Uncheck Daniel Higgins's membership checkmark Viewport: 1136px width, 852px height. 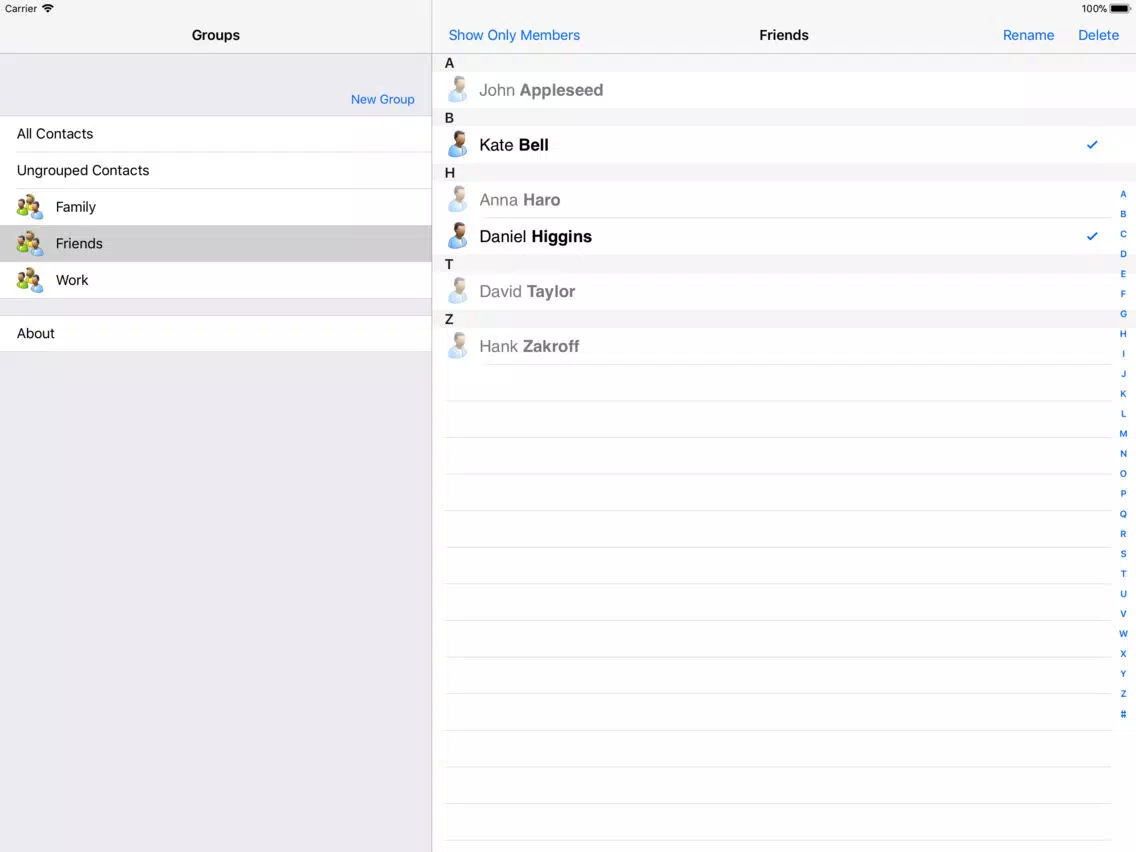[1092, 236]
